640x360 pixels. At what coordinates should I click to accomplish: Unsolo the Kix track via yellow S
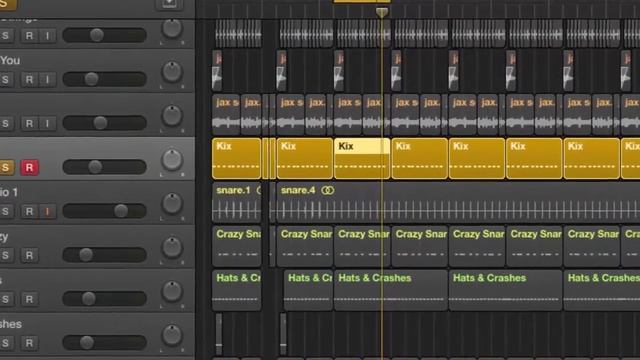click(6, 167)
